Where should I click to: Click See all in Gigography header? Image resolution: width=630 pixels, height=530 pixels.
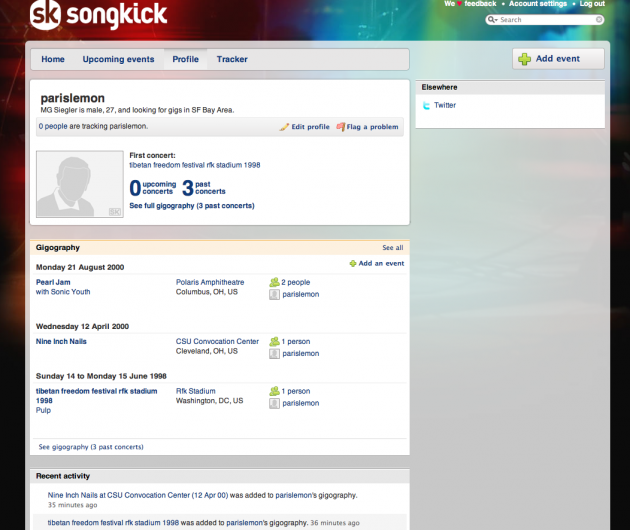coord(393,248)
